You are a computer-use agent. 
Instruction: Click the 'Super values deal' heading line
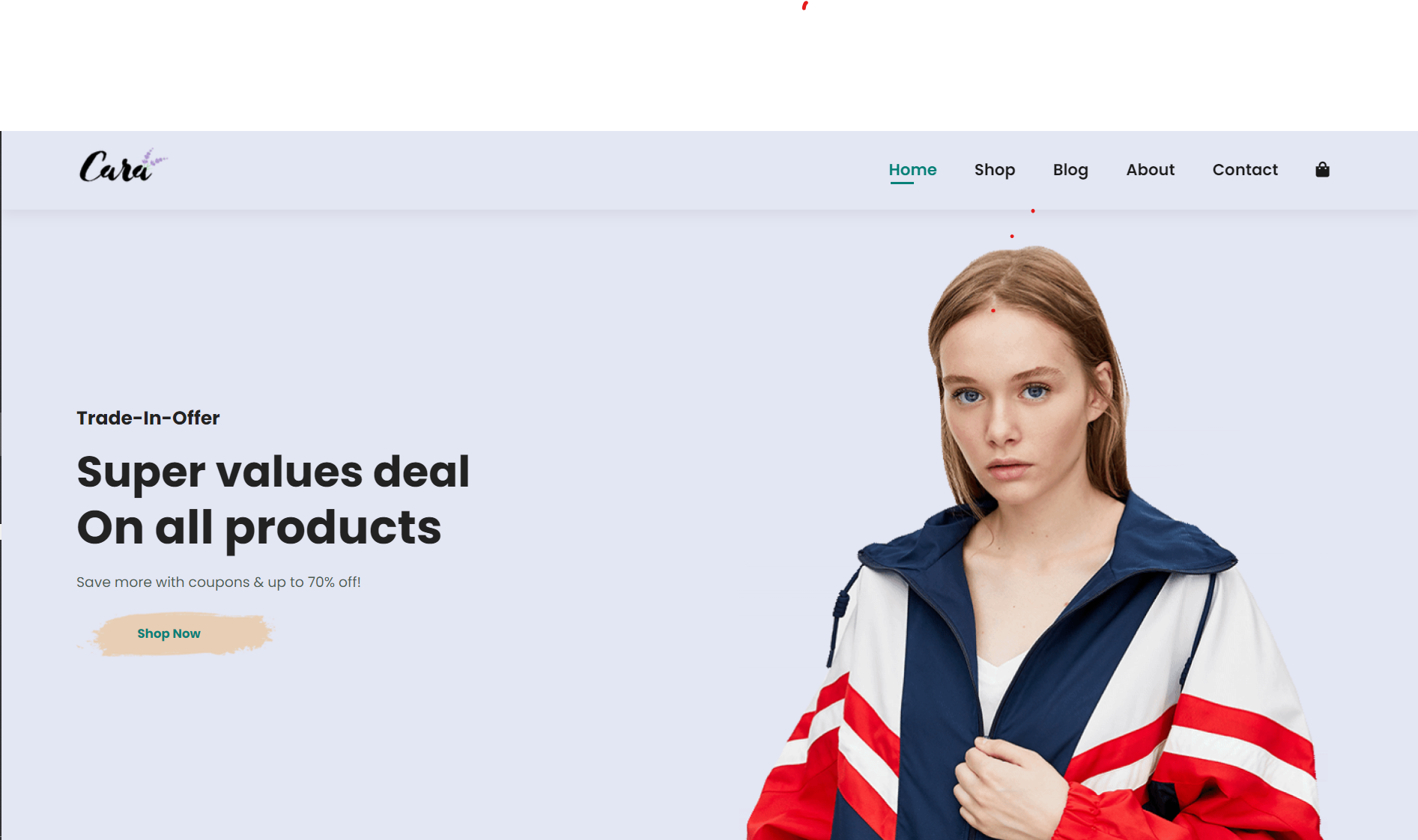coord(273,472)
